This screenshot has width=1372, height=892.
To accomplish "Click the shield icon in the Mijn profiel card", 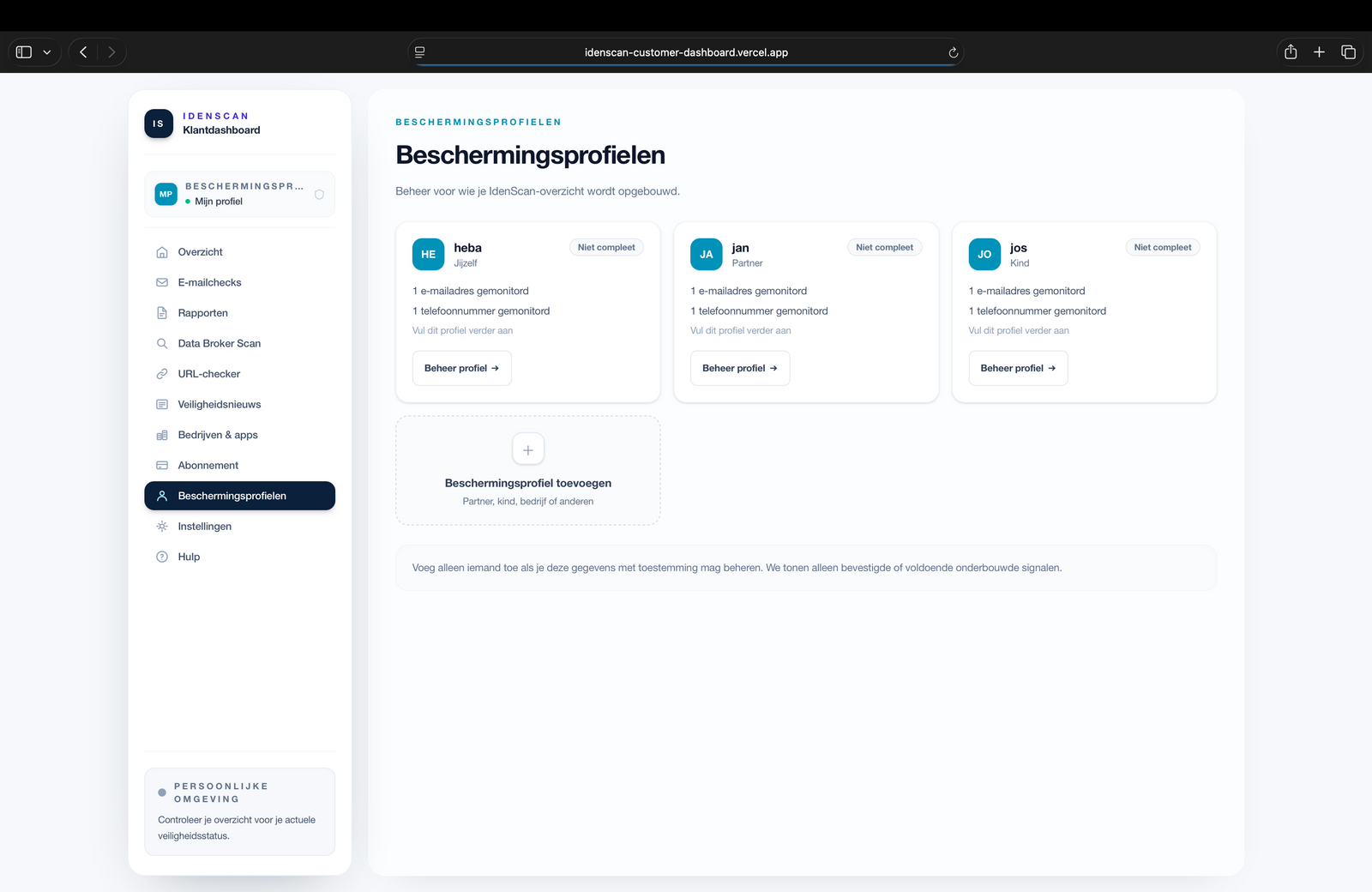I will (319, 195).
